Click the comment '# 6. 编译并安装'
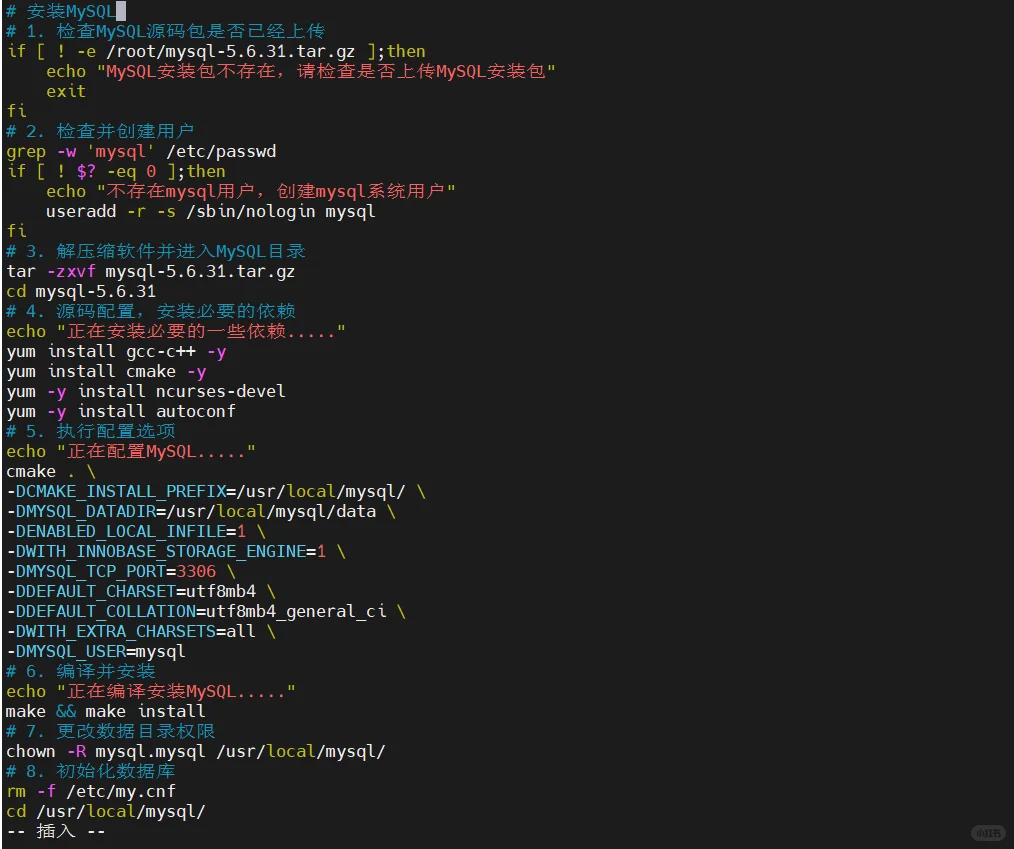1014x849 pixels. (x=81, y=672)
